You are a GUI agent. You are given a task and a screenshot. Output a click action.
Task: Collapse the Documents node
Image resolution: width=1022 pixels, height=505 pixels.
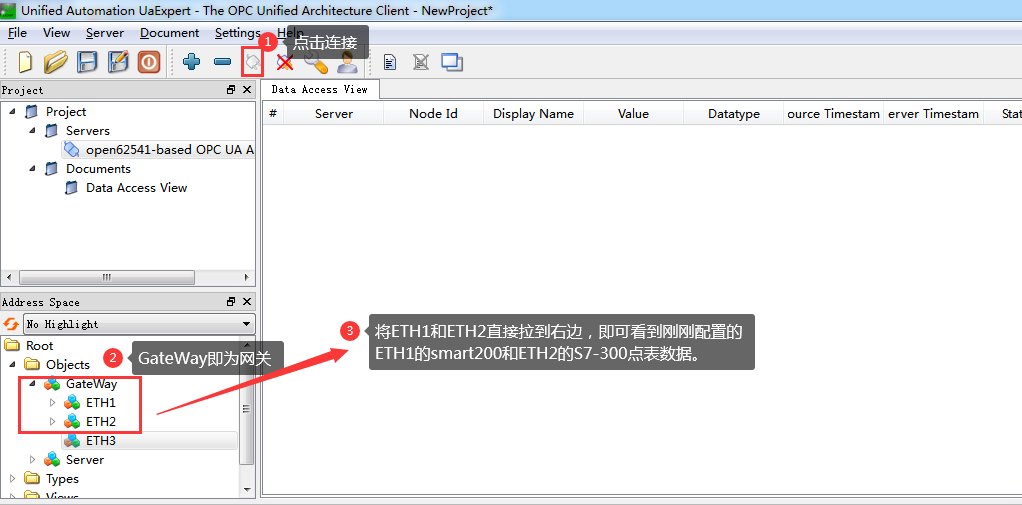click(x=32, y=169)
